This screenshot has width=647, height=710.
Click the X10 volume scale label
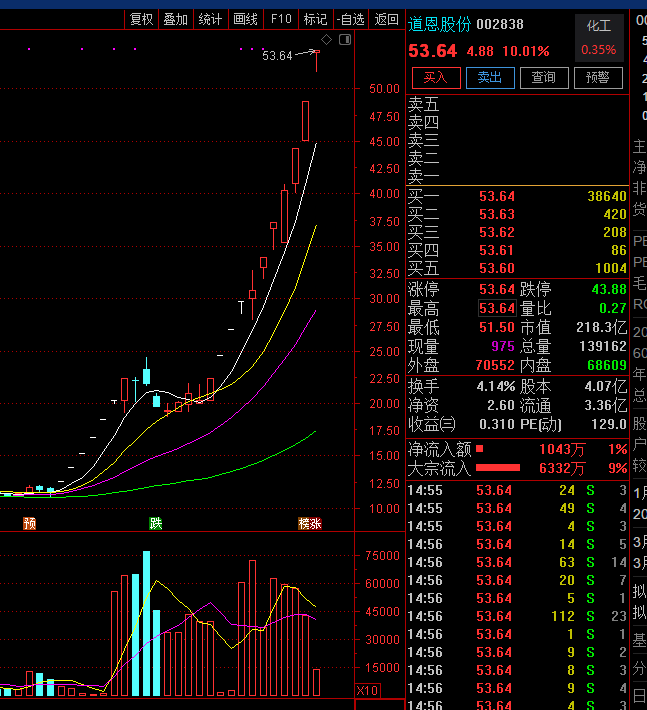[368, 691]
